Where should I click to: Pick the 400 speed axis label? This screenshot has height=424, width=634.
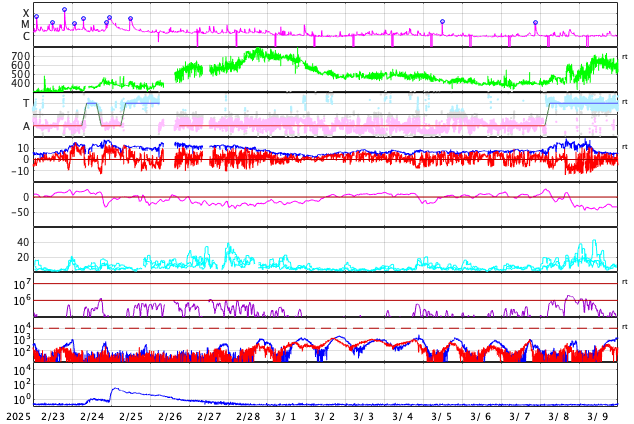(21, 83)
